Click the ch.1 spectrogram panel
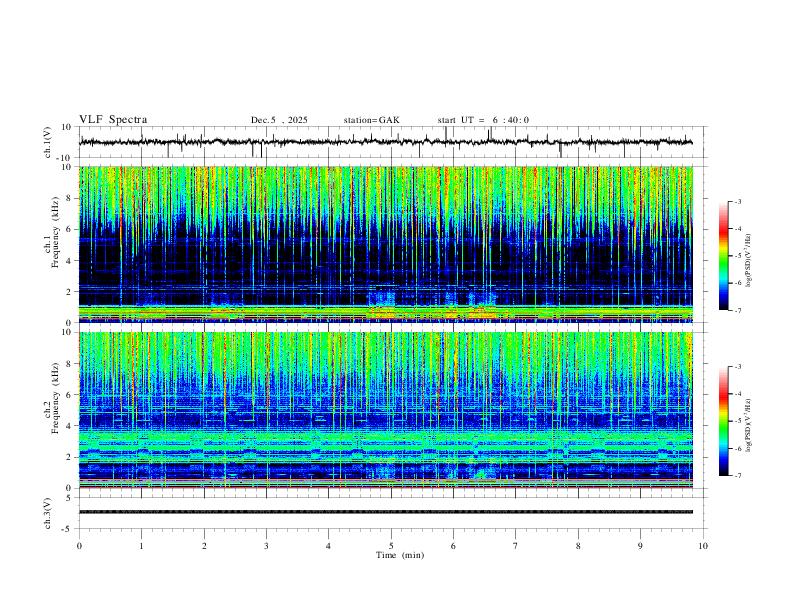The width and height of the screenshot is (792, 612). (x=386, y=244)
